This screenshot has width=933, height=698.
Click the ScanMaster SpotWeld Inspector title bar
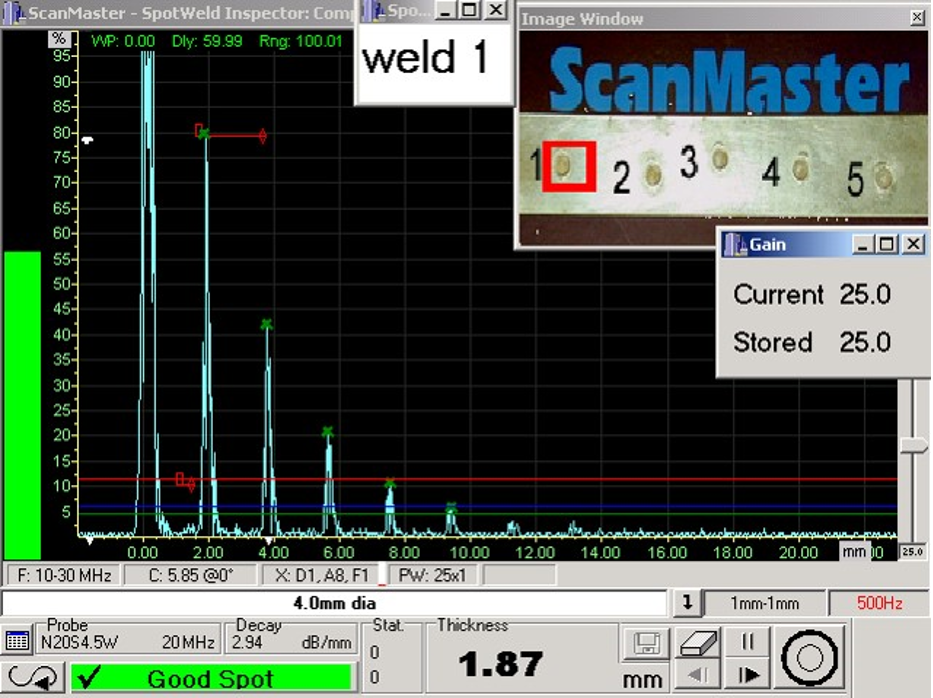pyautogui.click(x=179, y=12)
